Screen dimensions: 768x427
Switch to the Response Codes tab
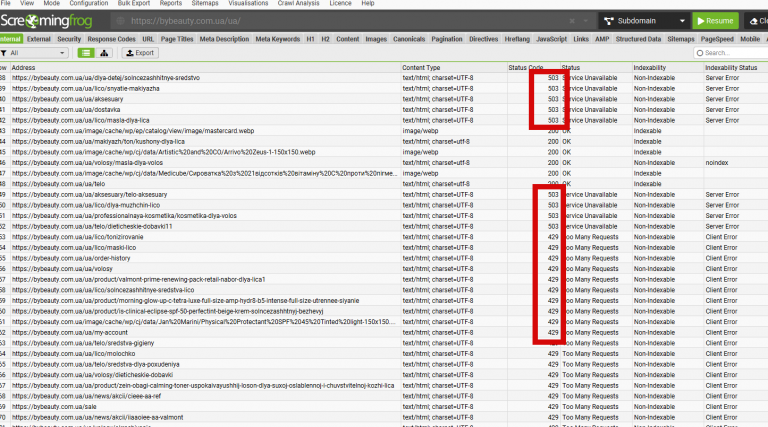point(111,39)
